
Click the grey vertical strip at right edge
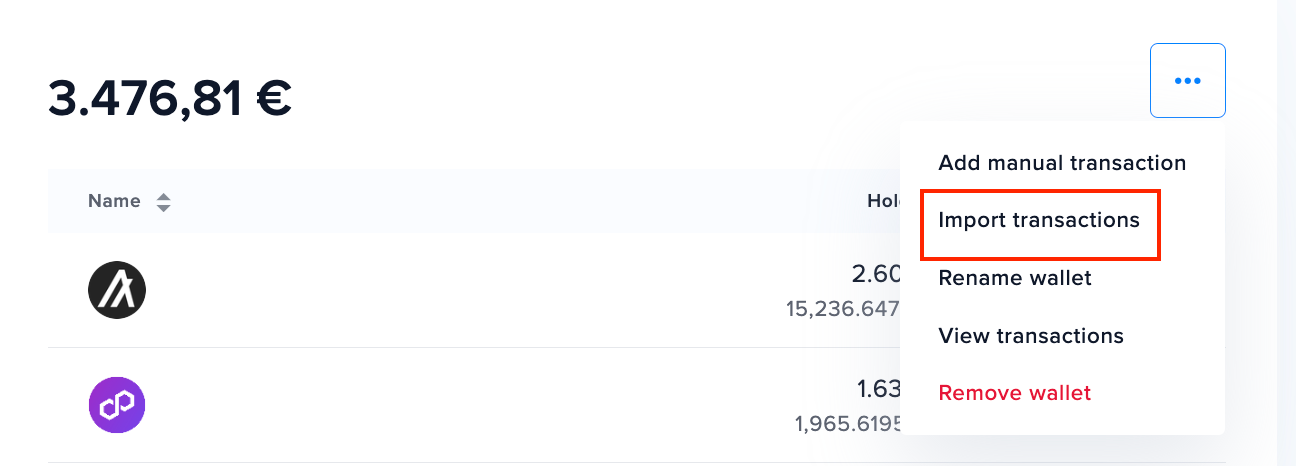click(x=1286, y=233)
